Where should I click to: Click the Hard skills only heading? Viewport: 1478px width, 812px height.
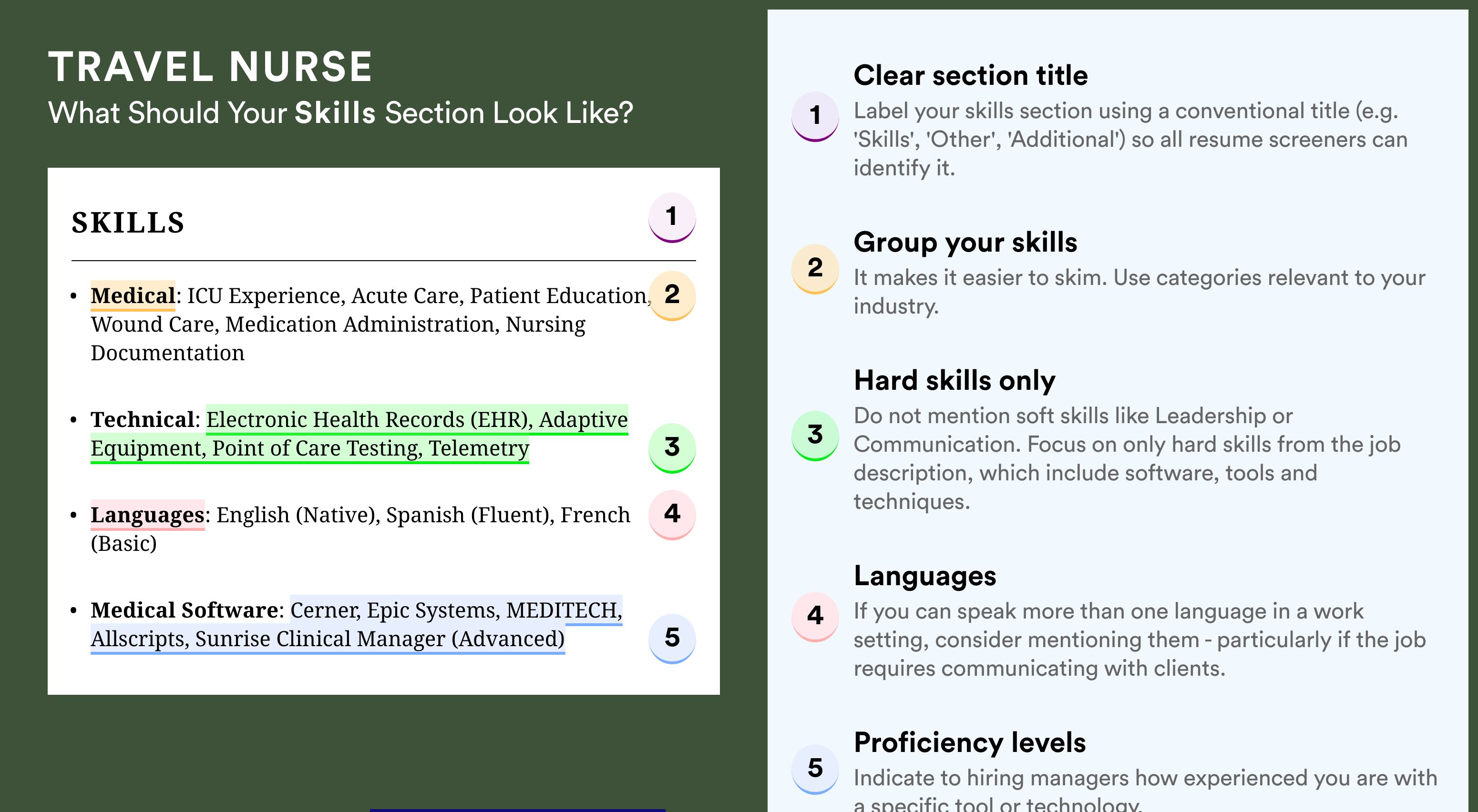(955, 380)
